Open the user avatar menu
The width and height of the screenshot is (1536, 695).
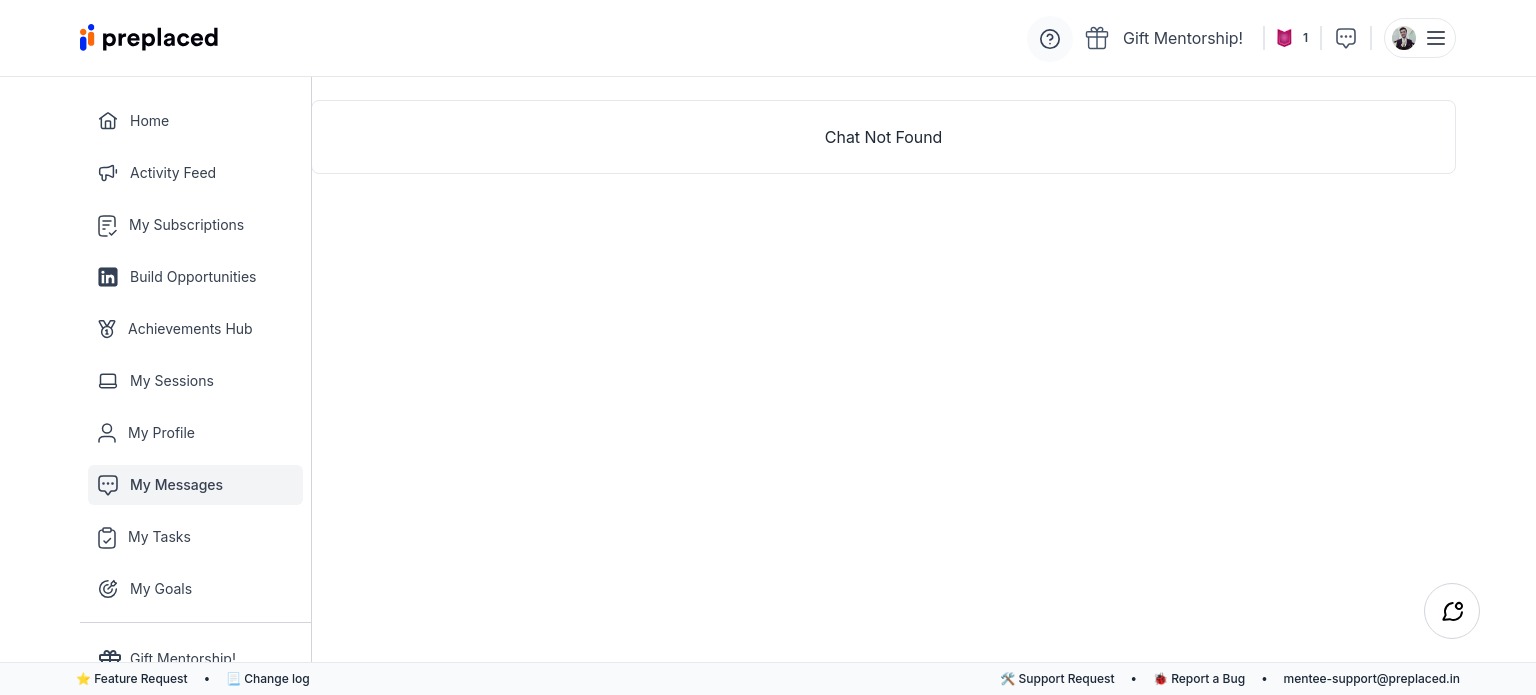(1404, 38)
